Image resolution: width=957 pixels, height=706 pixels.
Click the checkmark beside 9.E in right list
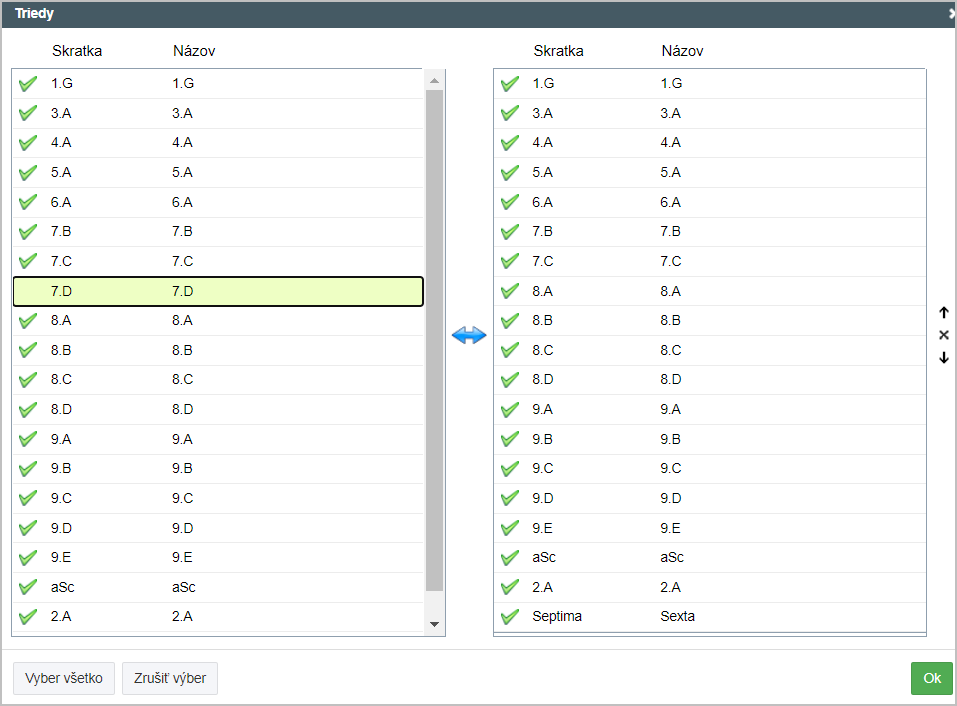click(x=510, y=528)
